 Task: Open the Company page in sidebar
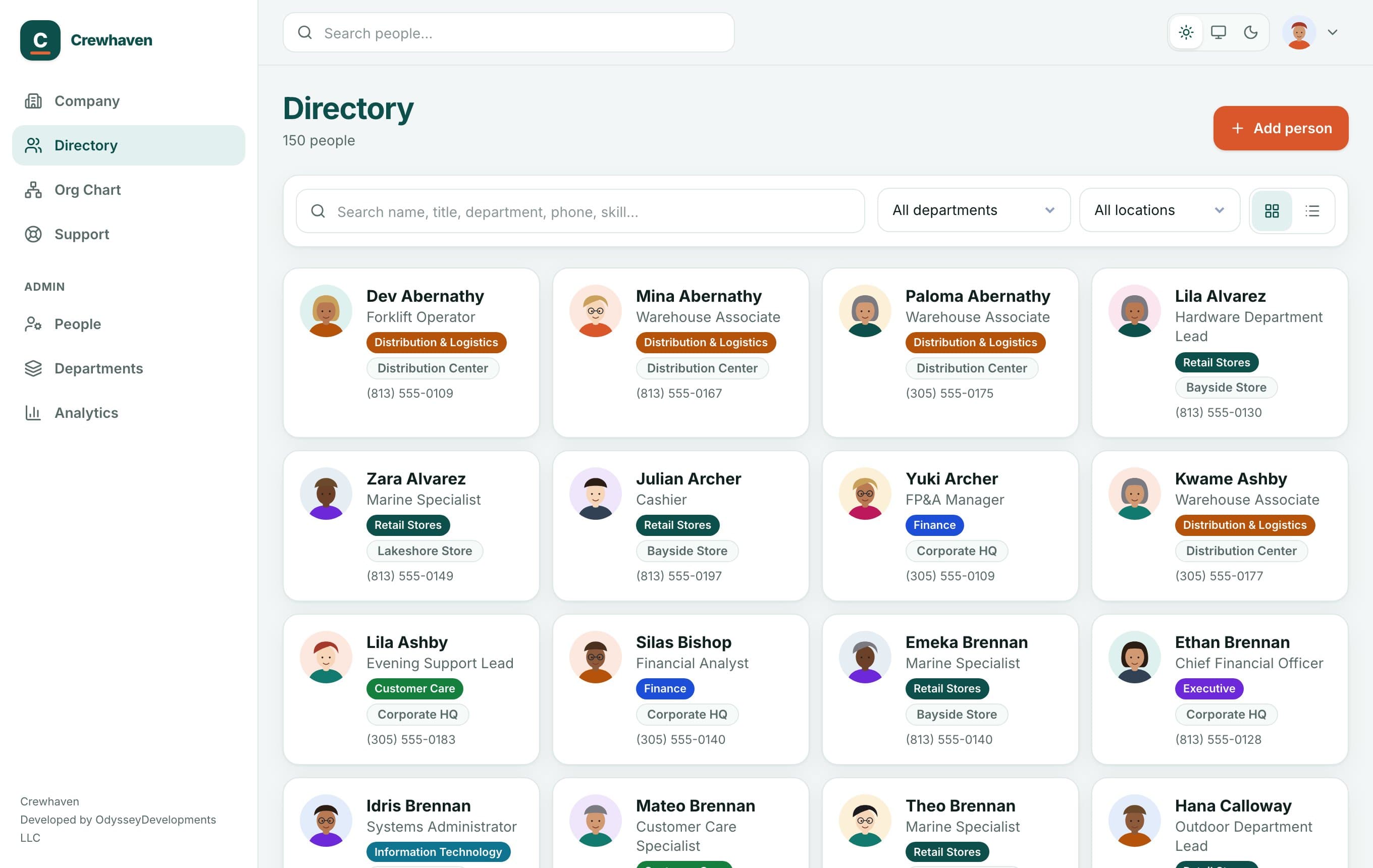[x=128, y=101]
